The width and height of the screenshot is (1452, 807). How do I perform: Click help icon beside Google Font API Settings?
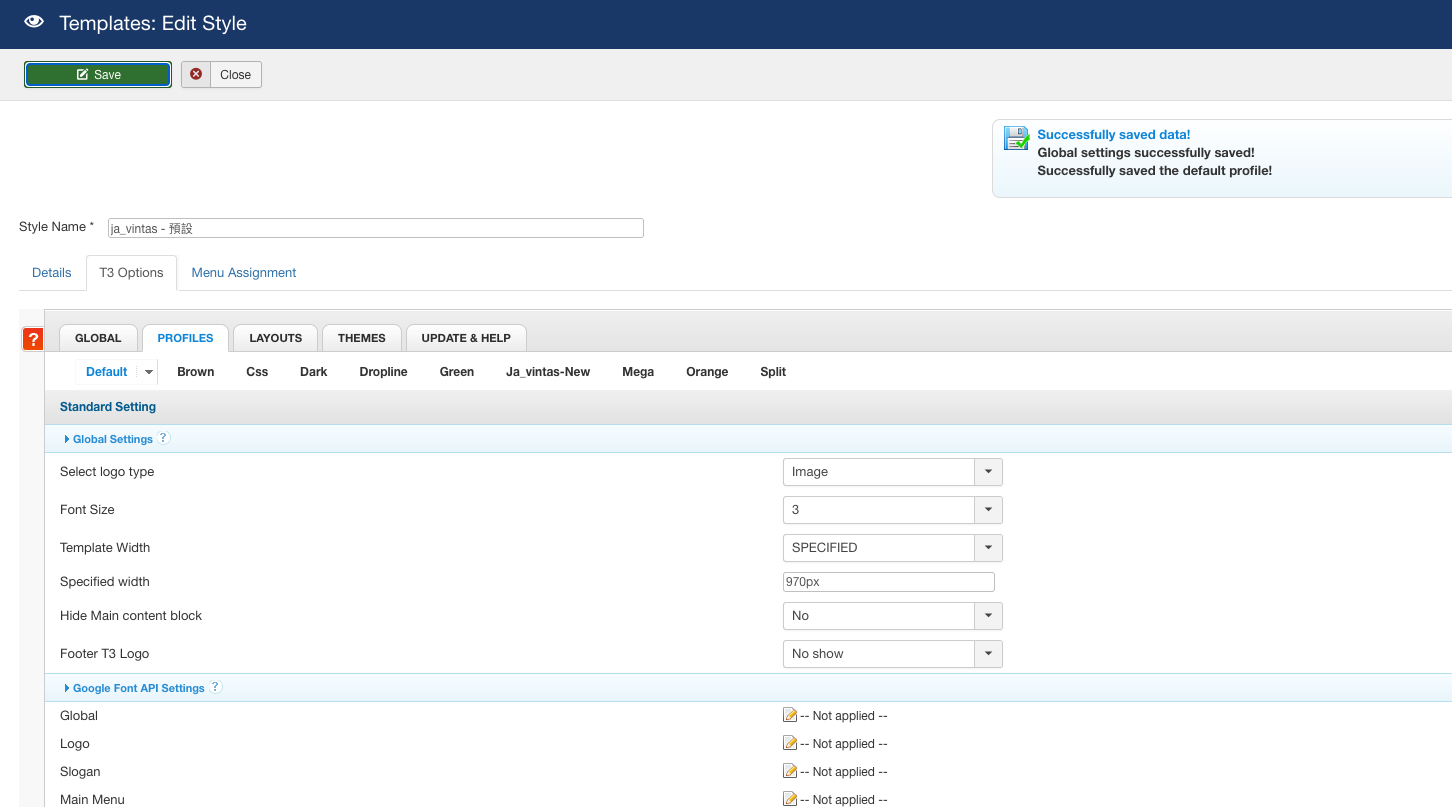point(215,687)
